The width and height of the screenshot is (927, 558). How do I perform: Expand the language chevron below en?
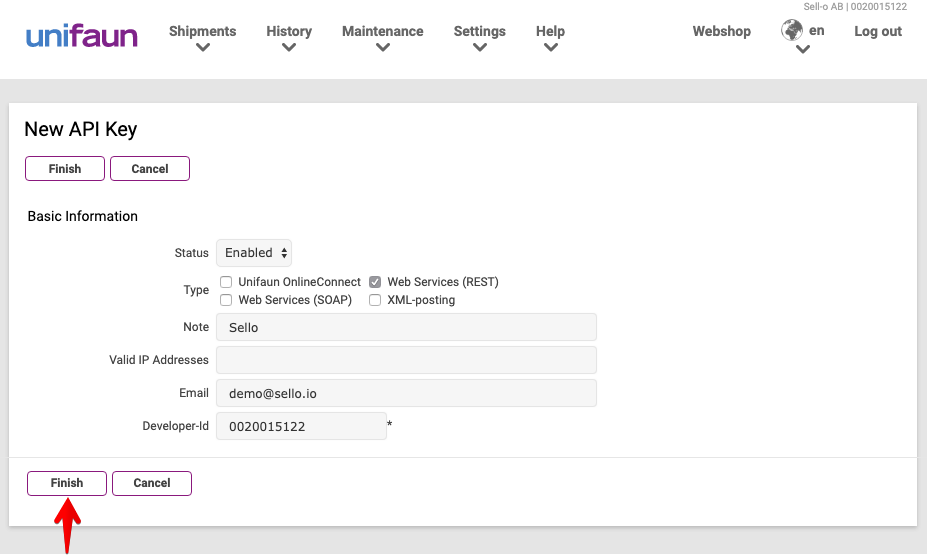coord(802,50)
